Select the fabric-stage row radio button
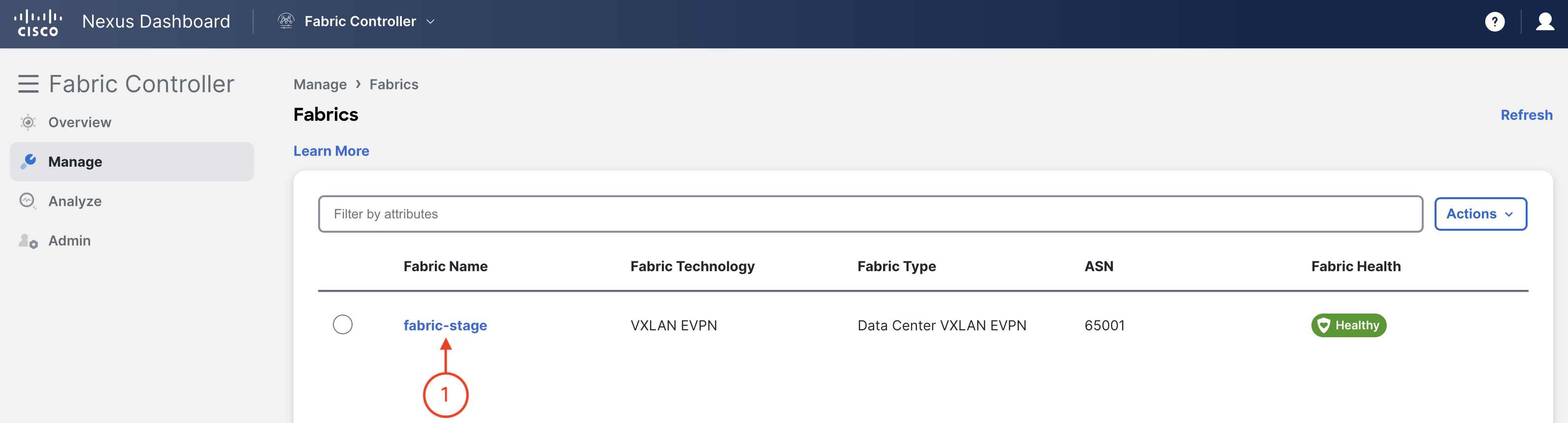Viewport: 1568px width, 423px height. click(343, 324)
